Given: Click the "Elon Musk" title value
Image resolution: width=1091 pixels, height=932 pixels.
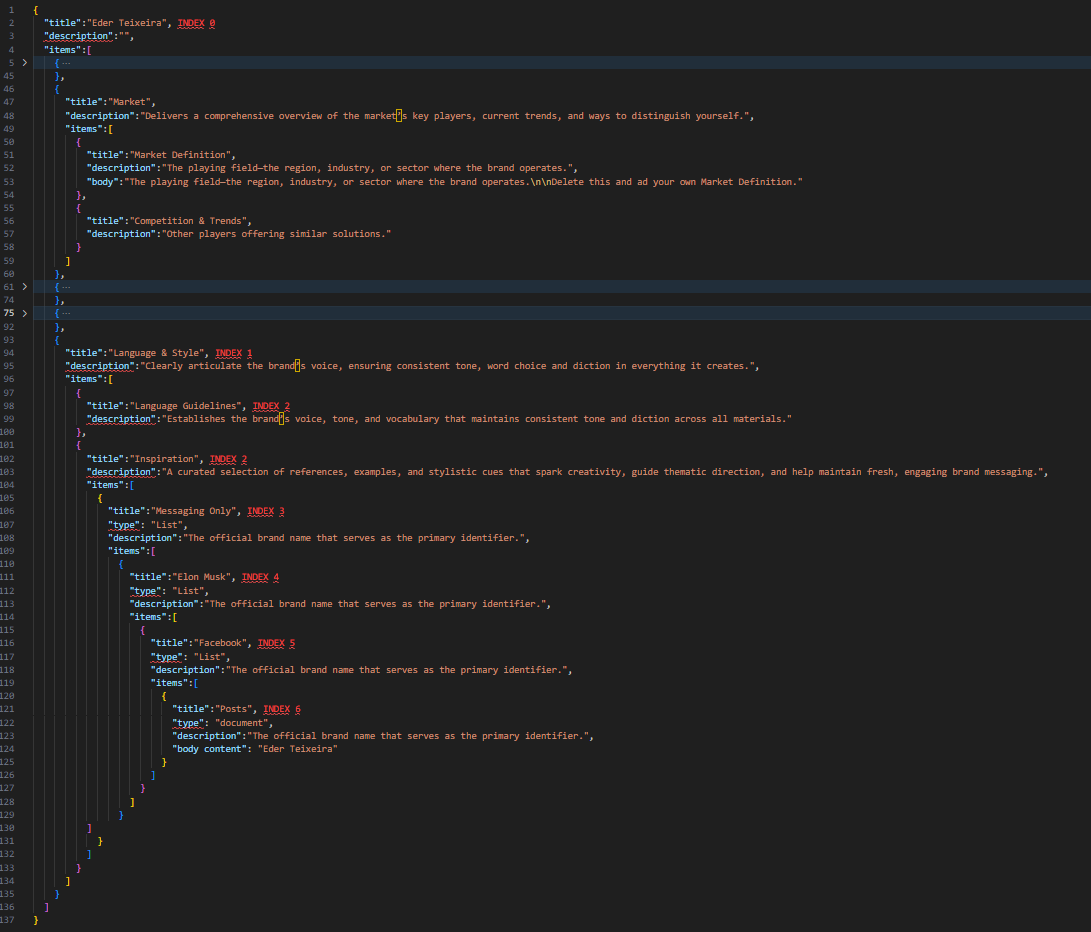Looking at the screenshot, I should coord(203,577).
